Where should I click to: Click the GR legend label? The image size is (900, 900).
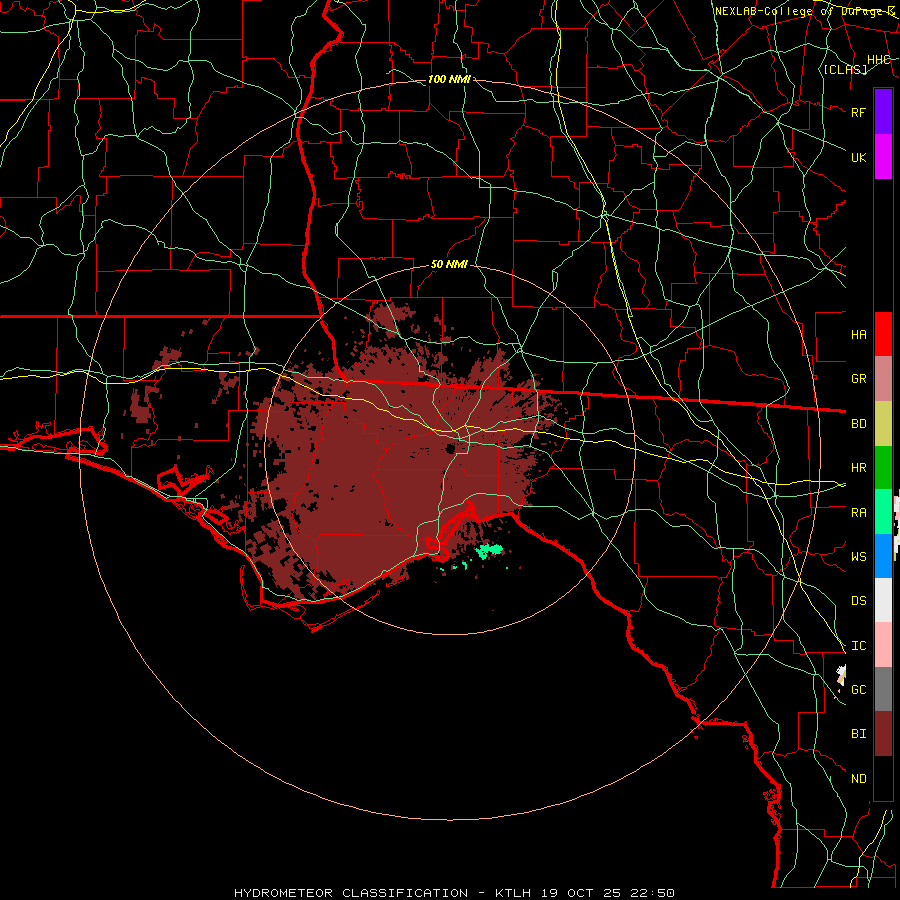858,379
